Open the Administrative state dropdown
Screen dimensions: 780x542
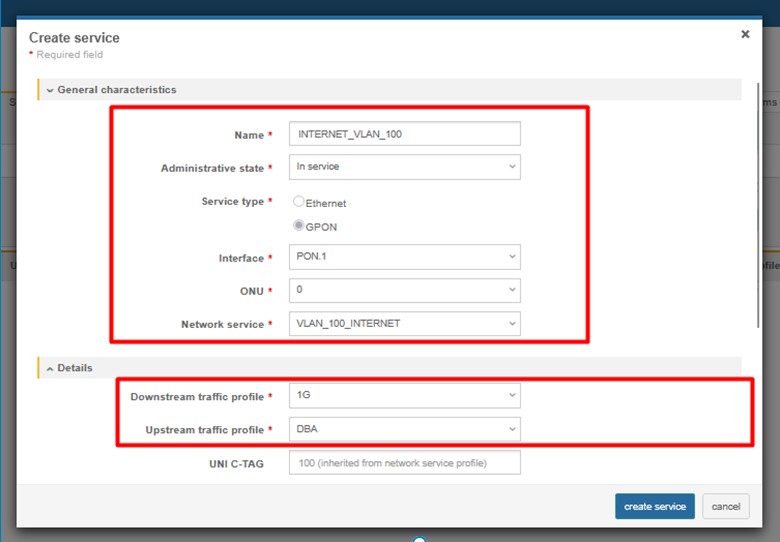pos(404,167)
